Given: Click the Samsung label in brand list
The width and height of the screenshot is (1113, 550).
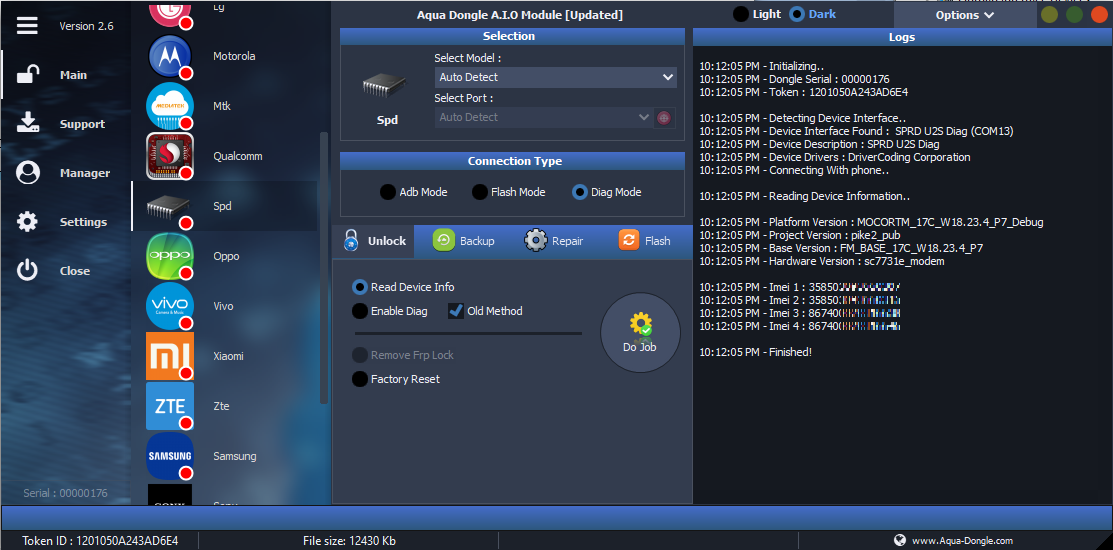Looking at the screenshot, I should pos(235,456).
